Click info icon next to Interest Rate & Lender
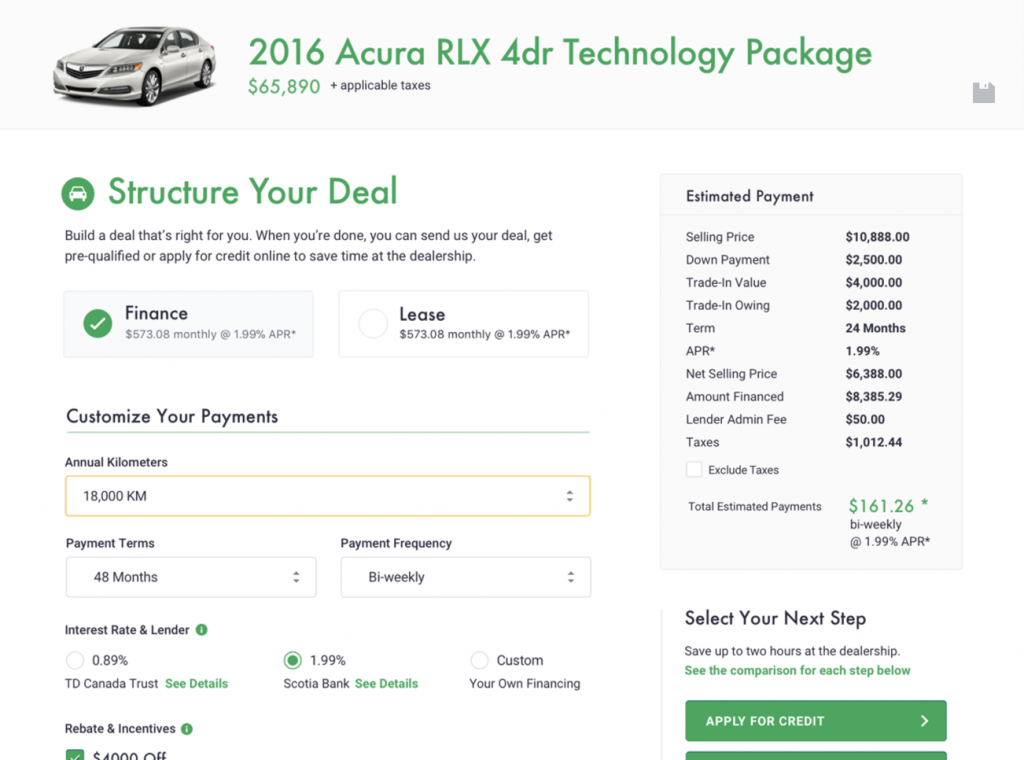 201,630
